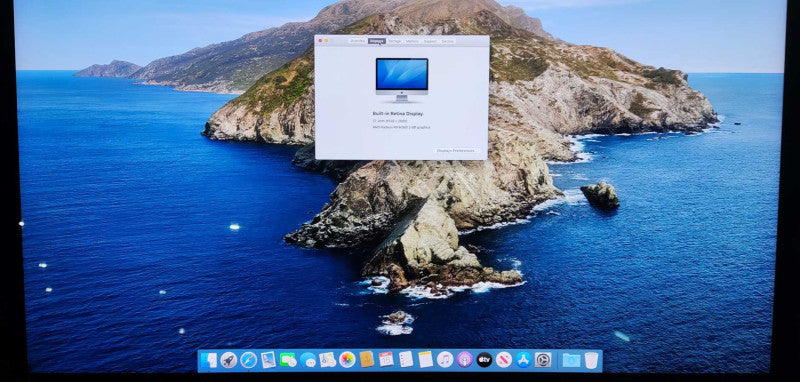Open Apple TV from the Dock

point(484,360)
